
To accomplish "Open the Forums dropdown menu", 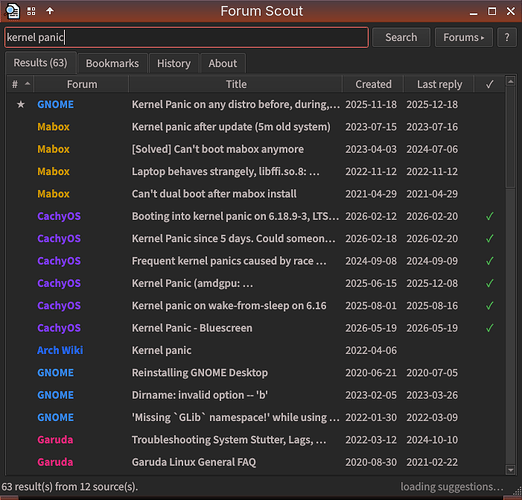I will [x=464, y=37].
